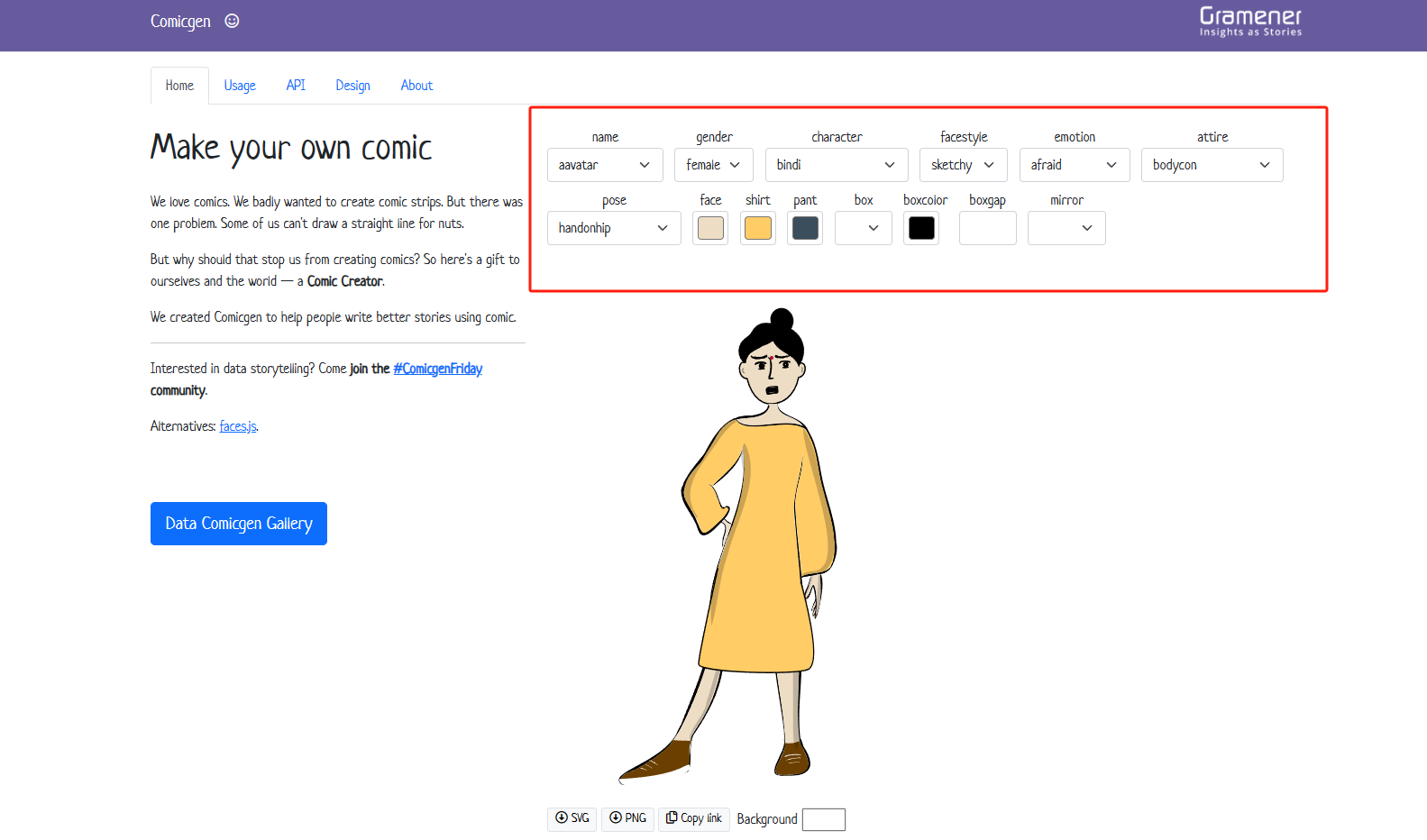1427x840 pixels.
Task: Open the mirror dropdown
Action: tap(1066, 228)
